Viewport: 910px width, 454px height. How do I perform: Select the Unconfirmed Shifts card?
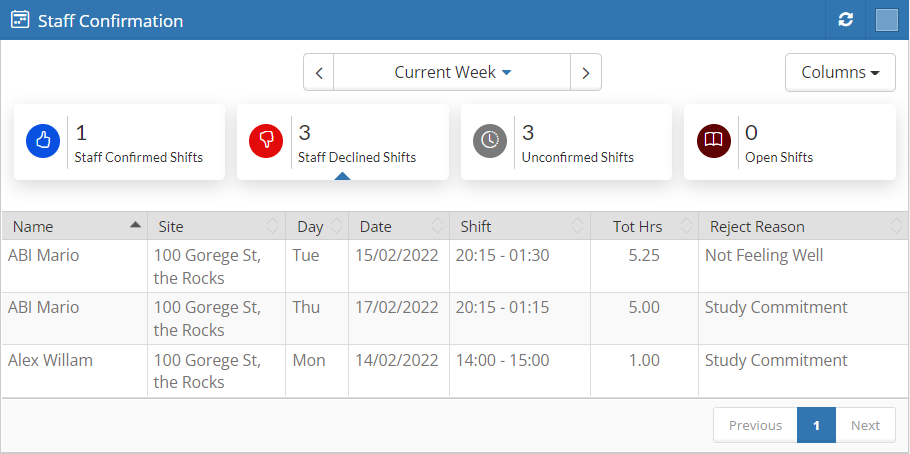click(566, 142)
